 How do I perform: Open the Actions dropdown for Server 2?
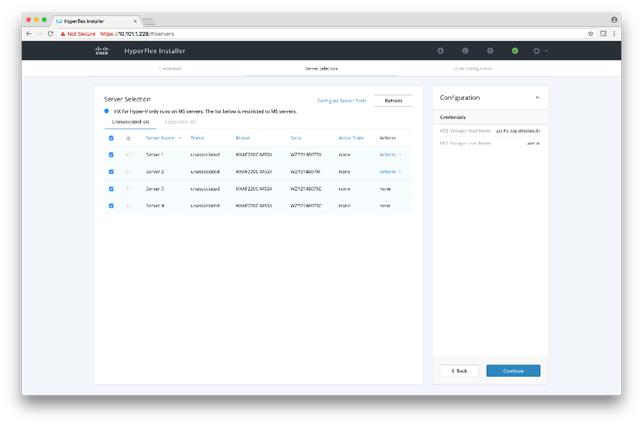coord(390,172)
